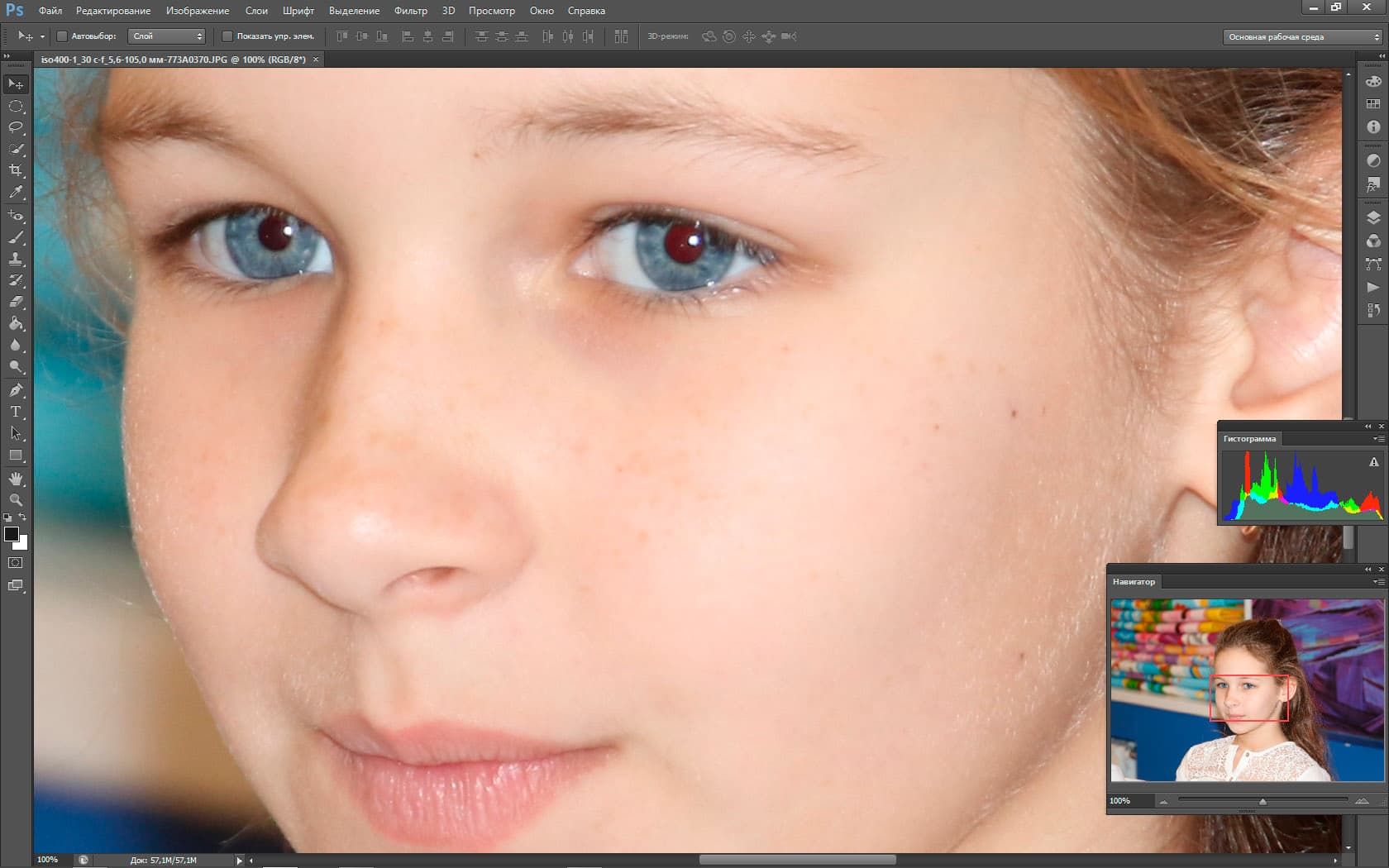Enable the Автовыбор checkbox
This screenshot has width=1389, height=868.
pyautogui.click(x=62, y=36)
